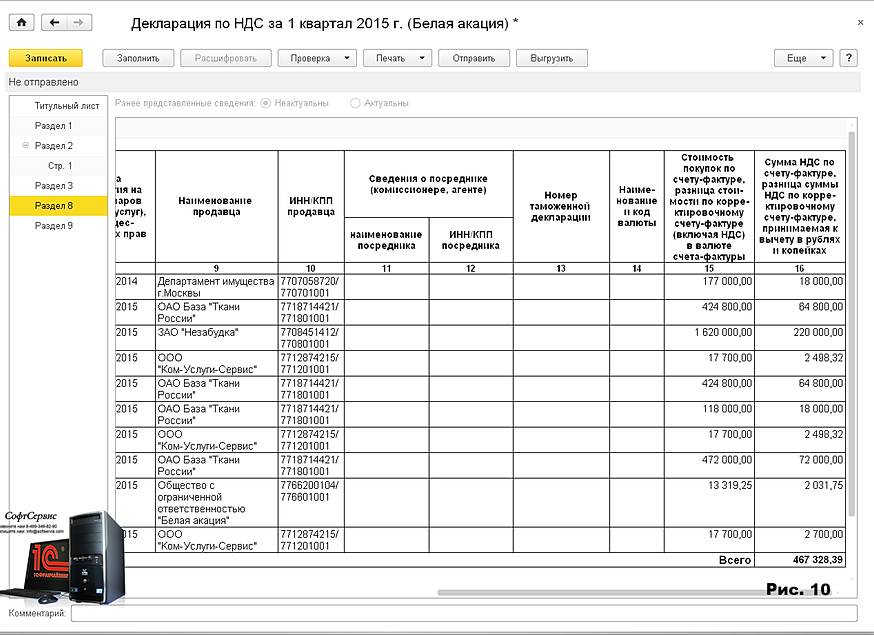Select the VAT amount cell 220 000,00

coord(800,338)
